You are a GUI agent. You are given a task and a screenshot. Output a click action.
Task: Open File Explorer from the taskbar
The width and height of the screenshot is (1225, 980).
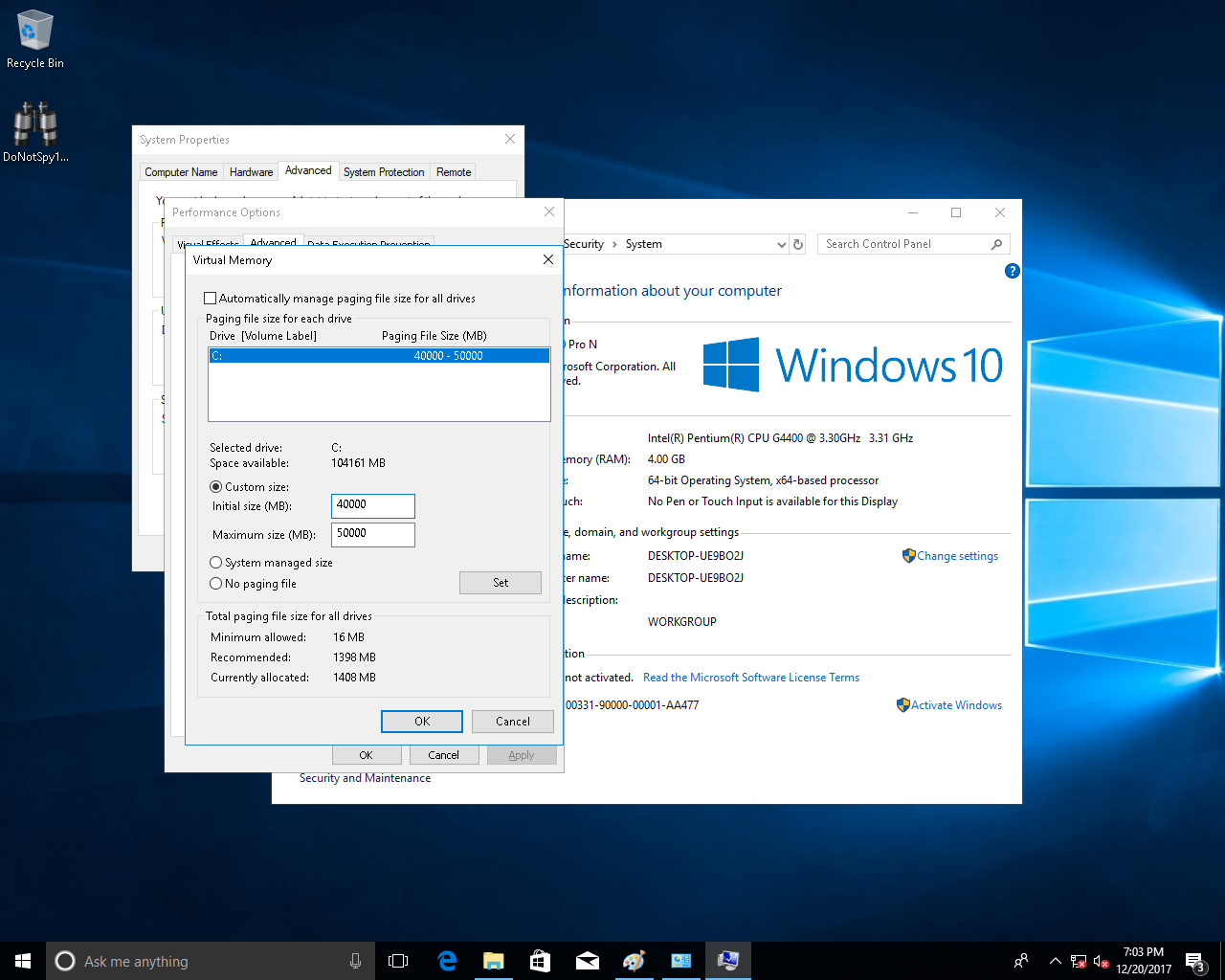coord(494,961)
